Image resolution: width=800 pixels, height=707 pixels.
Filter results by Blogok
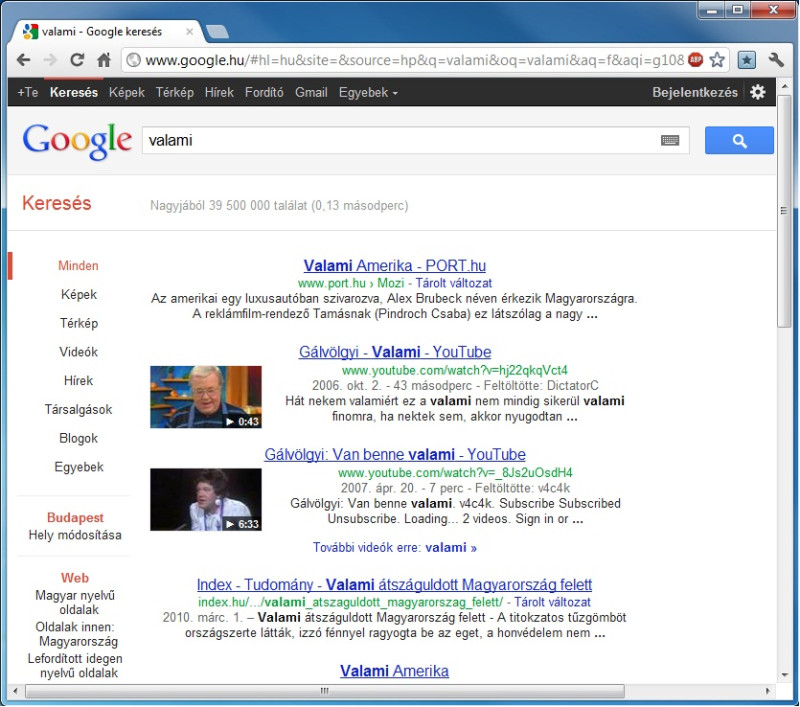[78, 438]
